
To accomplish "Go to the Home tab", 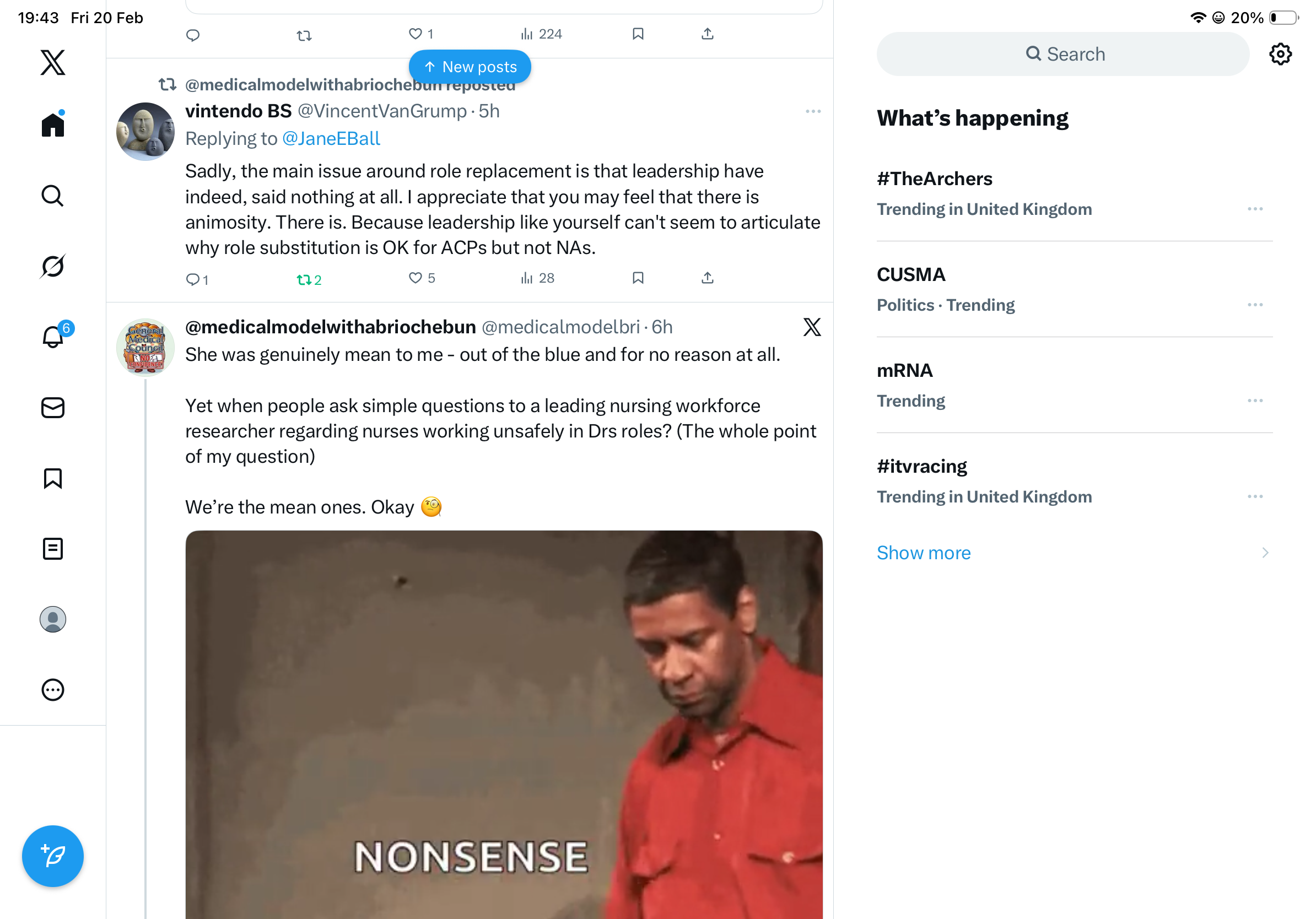I will [x=53, y=125].
